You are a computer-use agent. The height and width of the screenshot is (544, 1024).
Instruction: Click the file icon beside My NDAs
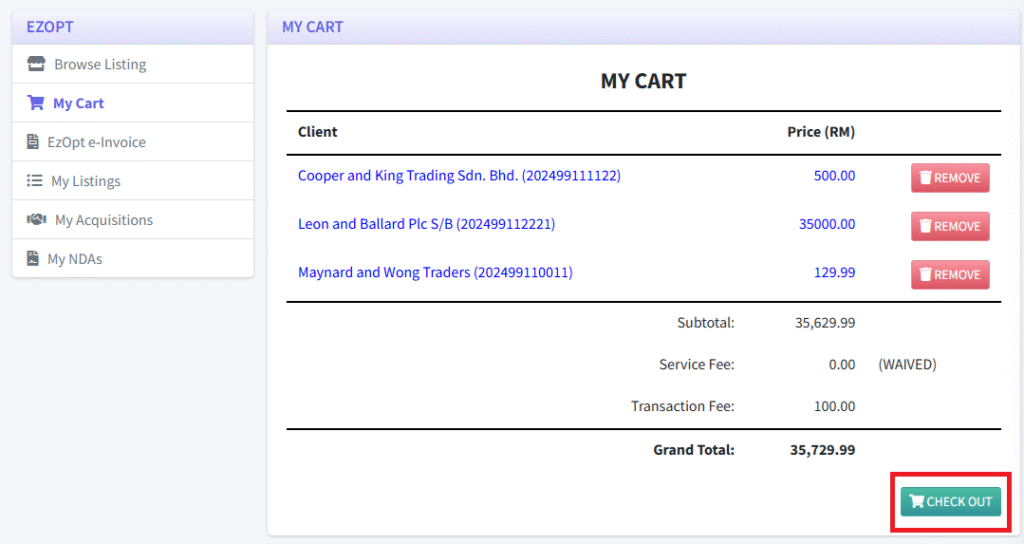[x=33, y=259]
